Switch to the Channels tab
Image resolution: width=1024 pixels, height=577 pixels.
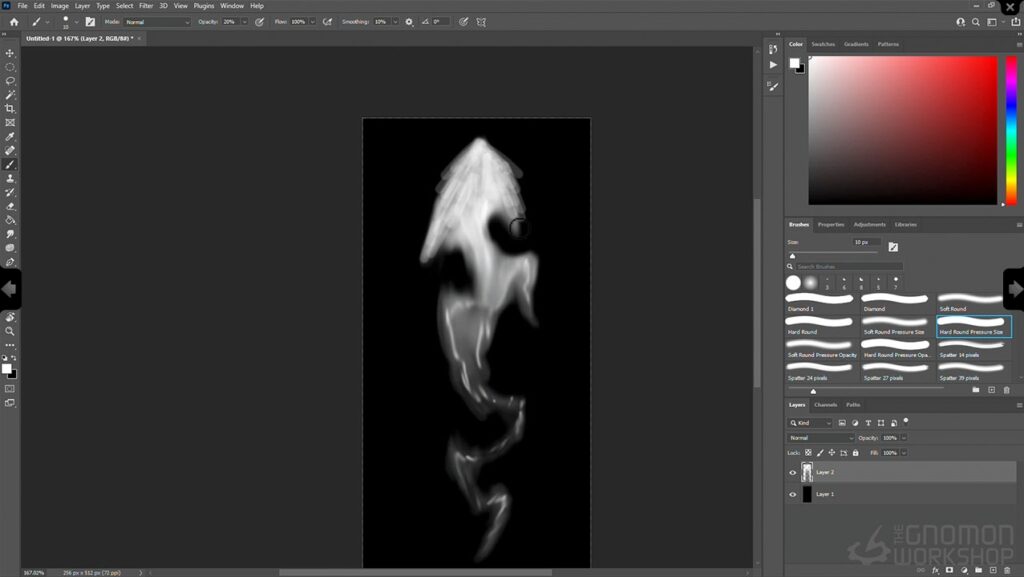pyautogui.click(x=825, y=405)
